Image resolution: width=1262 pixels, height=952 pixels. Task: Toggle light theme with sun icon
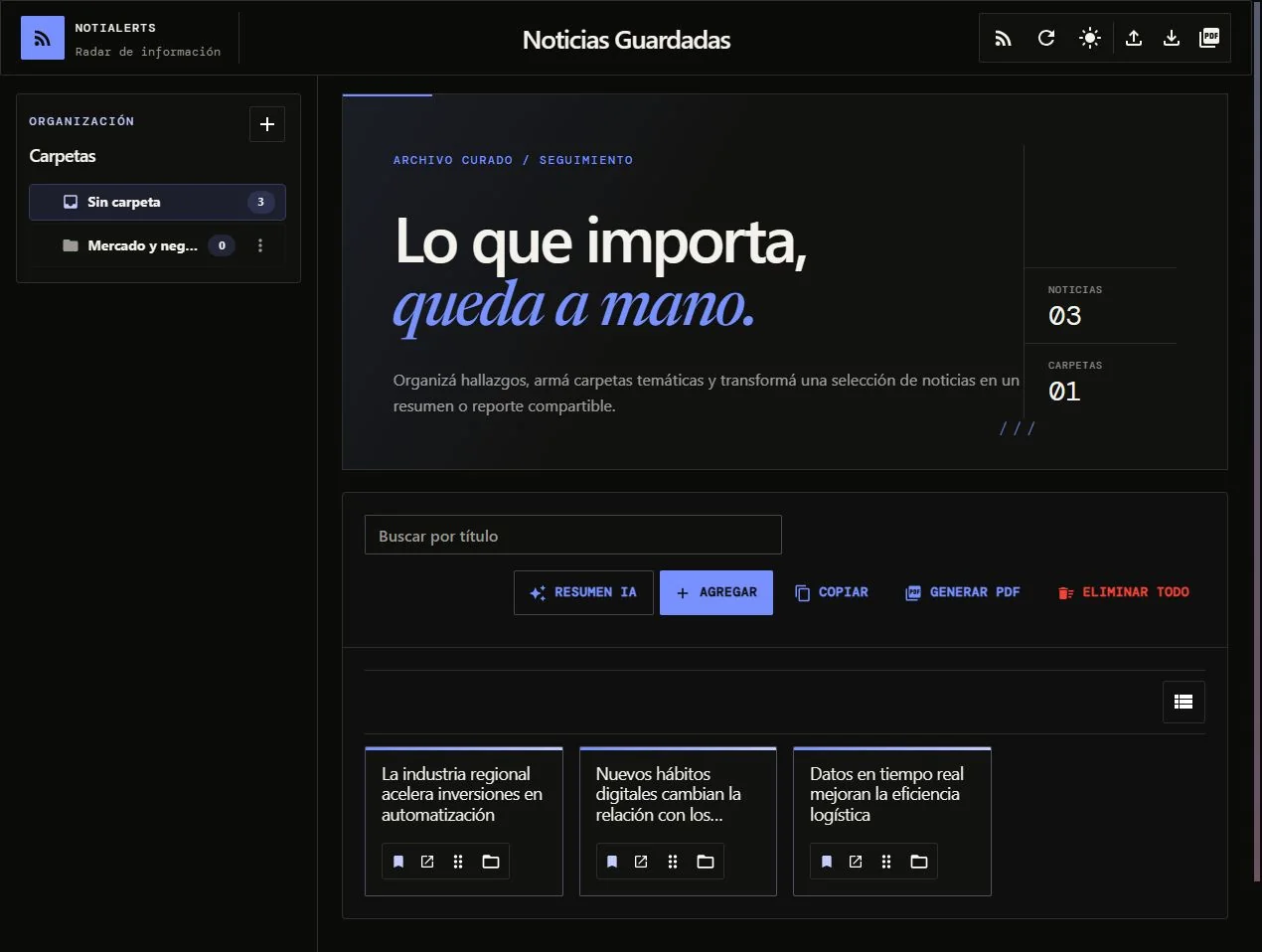1090,38
